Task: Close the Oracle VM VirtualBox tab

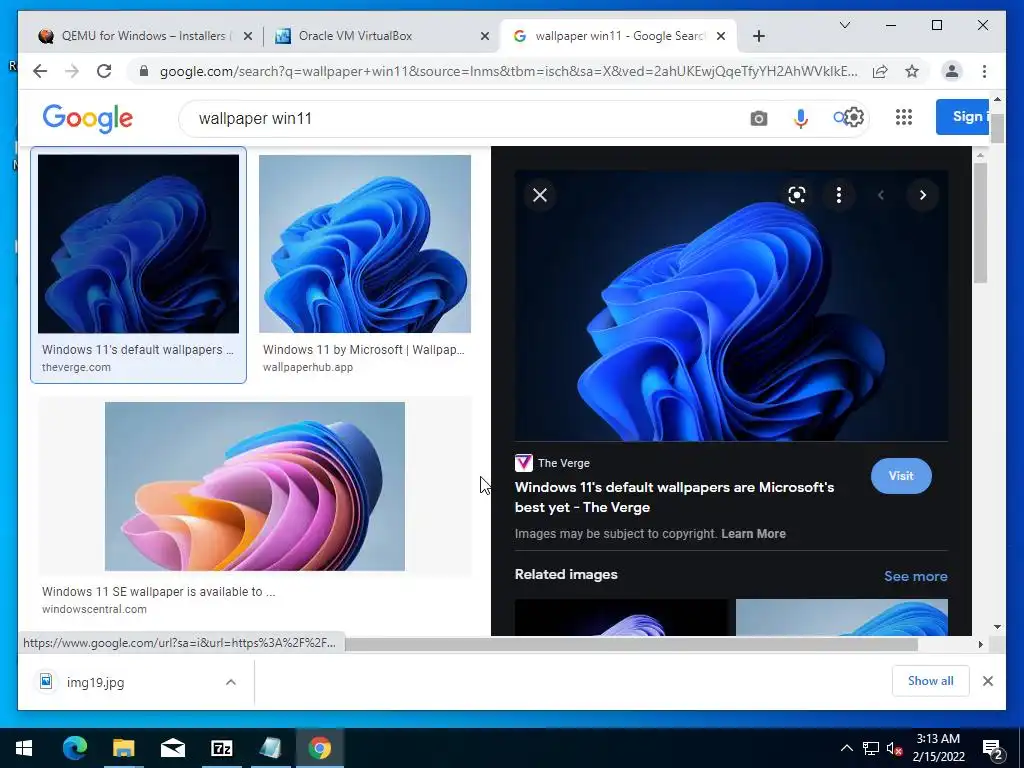Action: [485, 36]
